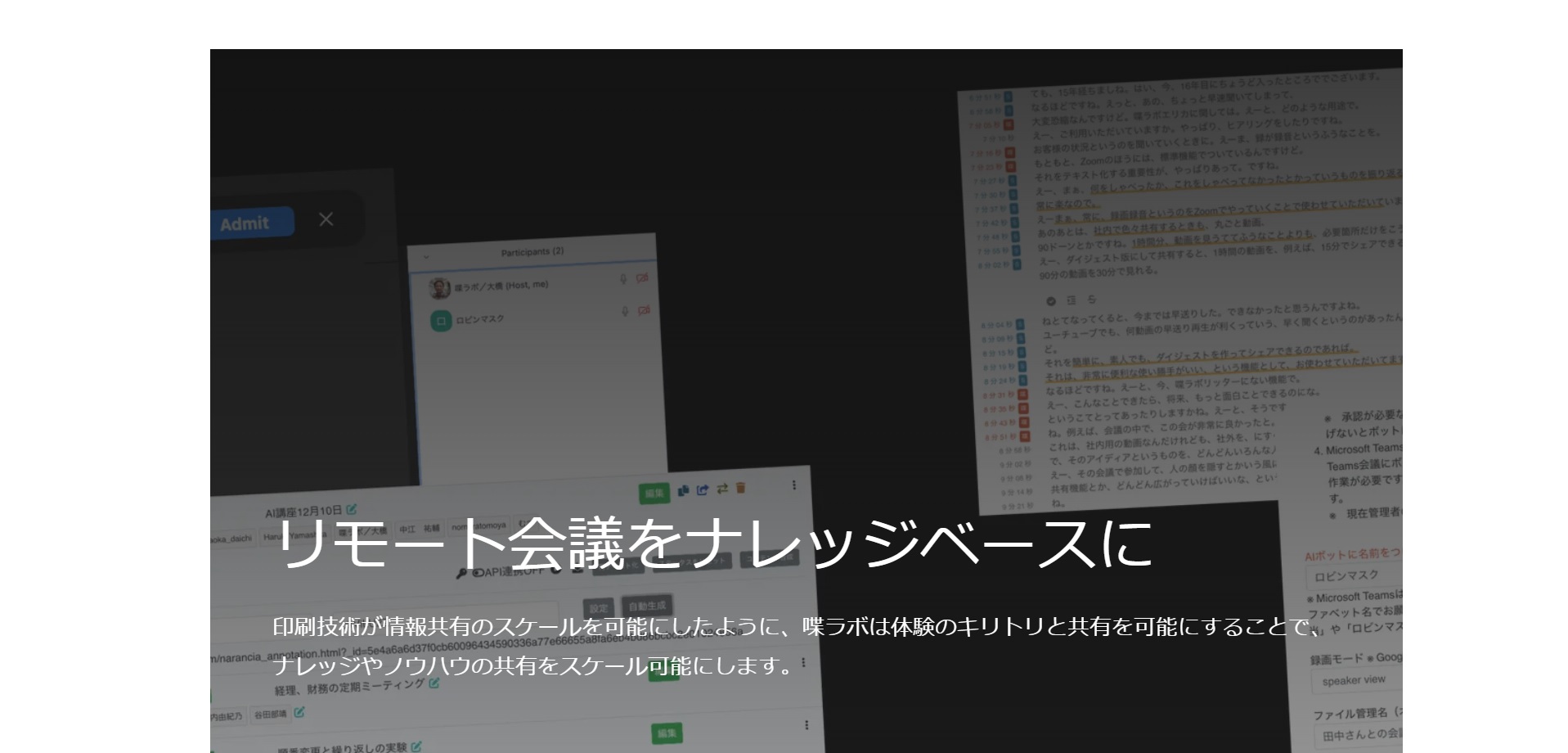
Task: Click the green 編集 button beside the copy icon
Action: tap(654, 493)
